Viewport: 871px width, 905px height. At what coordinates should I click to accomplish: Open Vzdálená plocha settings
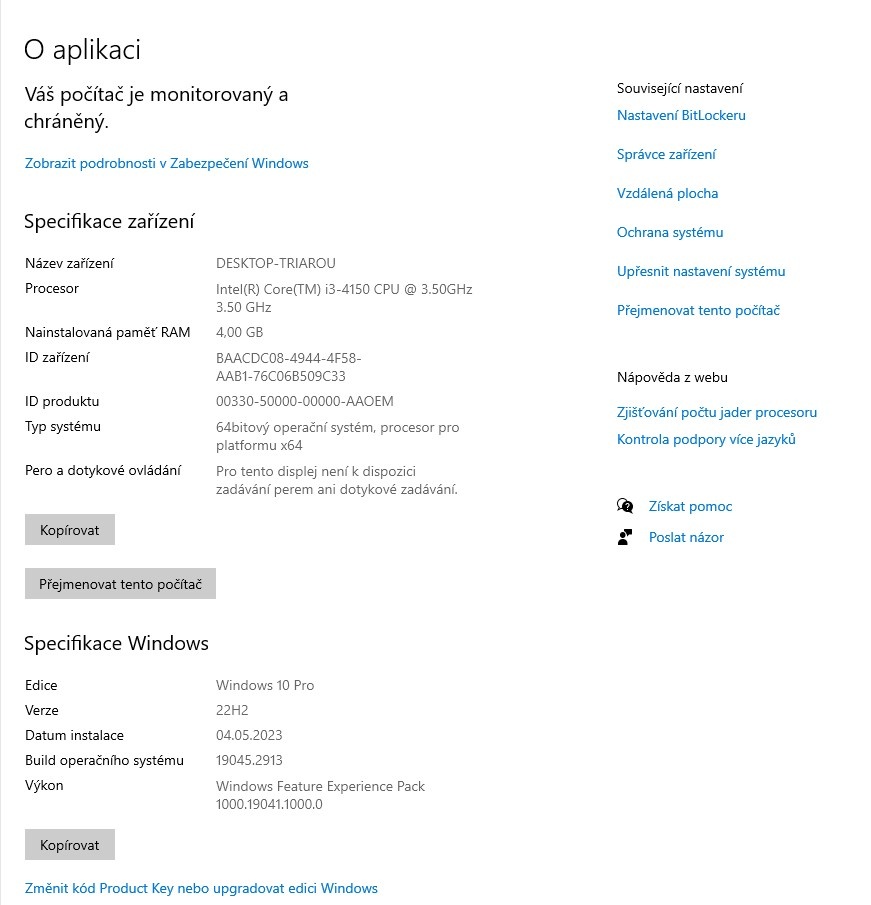point(669,193)
